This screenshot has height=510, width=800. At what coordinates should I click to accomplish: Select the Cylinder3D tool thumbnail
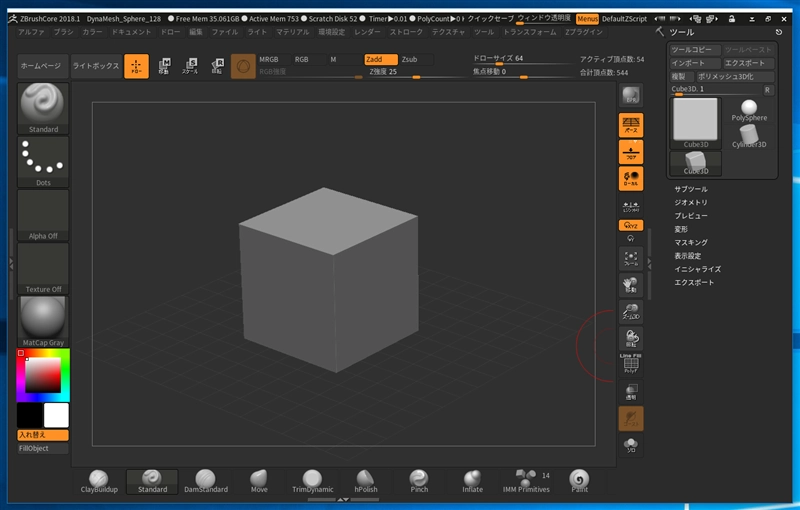(749, 137)
